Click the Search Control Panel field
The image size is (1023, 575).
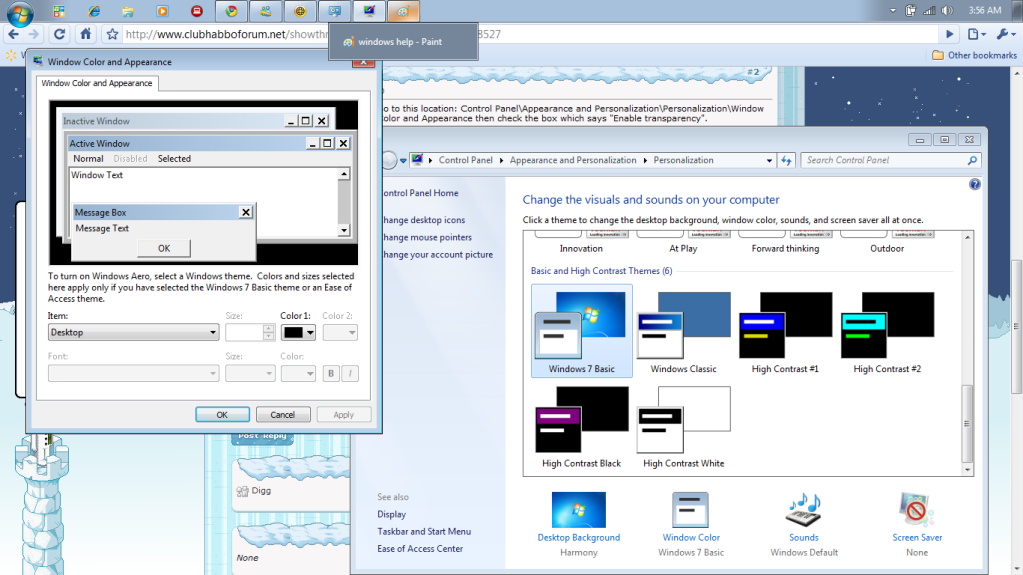coord(885,160)
